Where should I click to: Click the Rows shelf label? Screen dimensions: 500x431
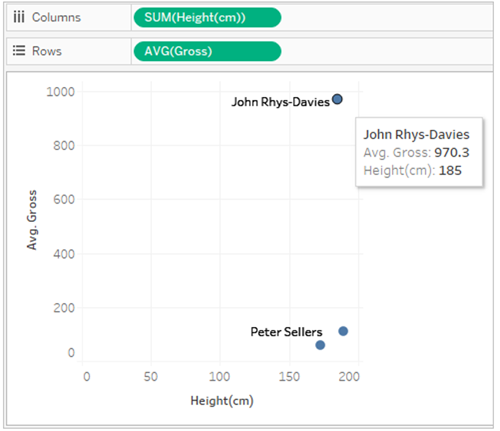click(47, 51)
